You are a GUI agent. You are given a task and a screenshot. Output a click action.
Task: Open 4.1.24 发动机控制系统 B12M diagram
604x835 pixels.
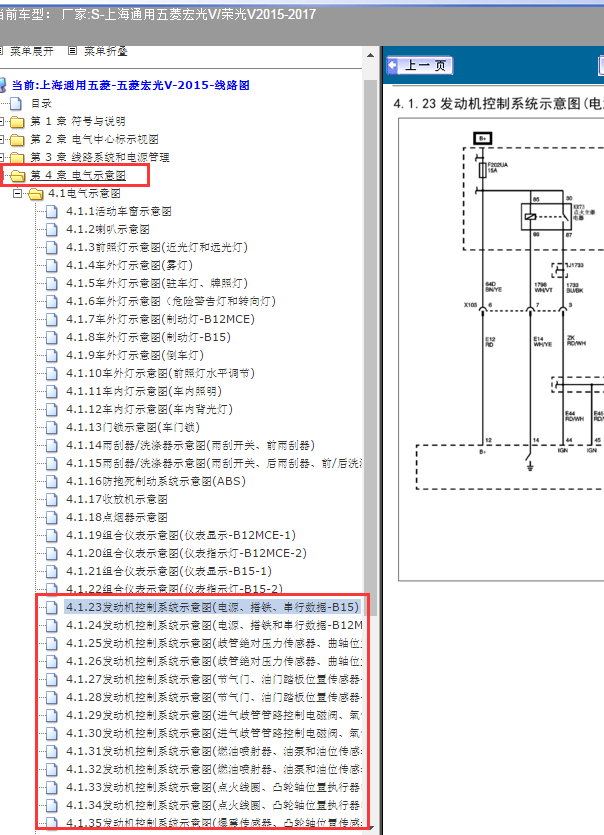[x=214, y=625]
